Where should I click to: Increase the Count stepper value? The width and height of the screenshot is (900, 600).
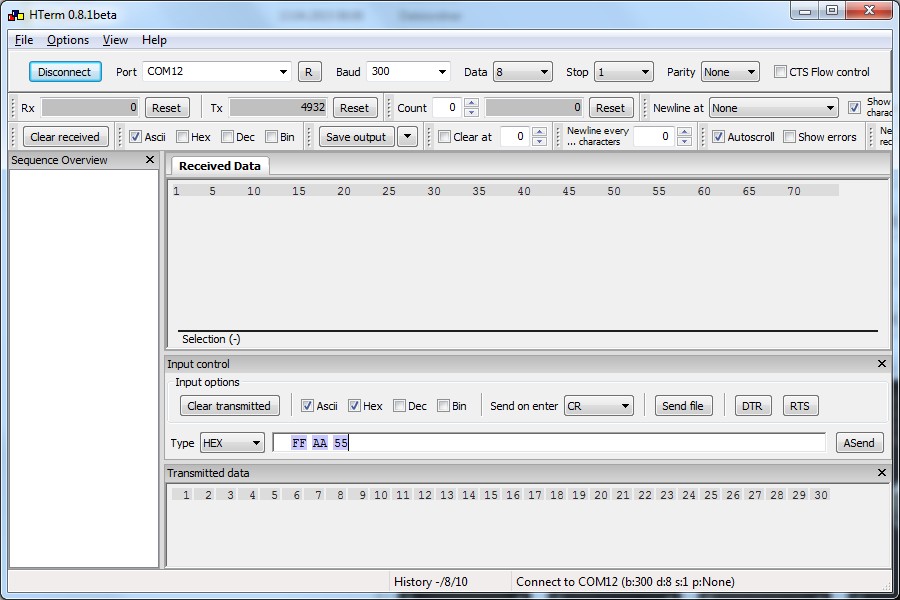pos(472,103)
